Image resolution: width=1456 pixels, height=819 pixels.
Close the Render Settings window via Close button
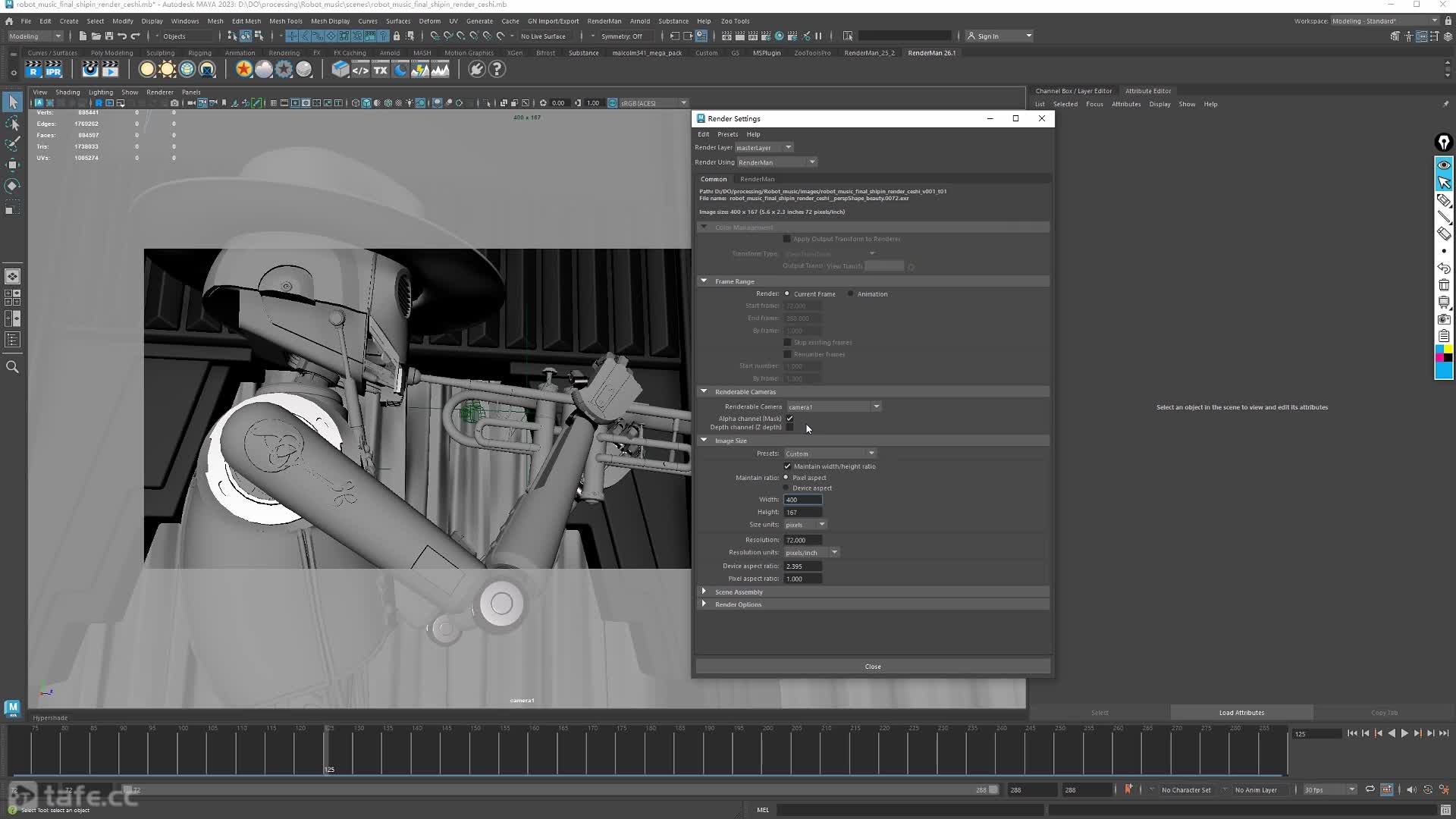[x=873, y=667]
